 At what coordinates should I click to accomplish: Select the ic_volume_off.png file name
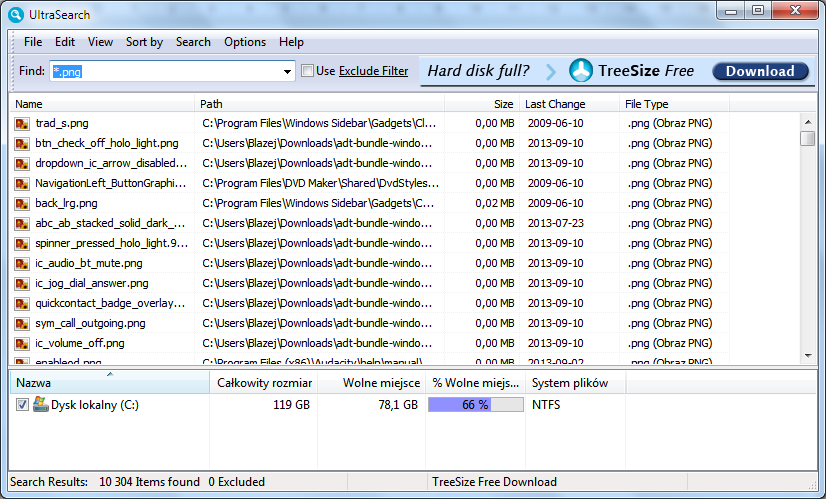[80, 344]
